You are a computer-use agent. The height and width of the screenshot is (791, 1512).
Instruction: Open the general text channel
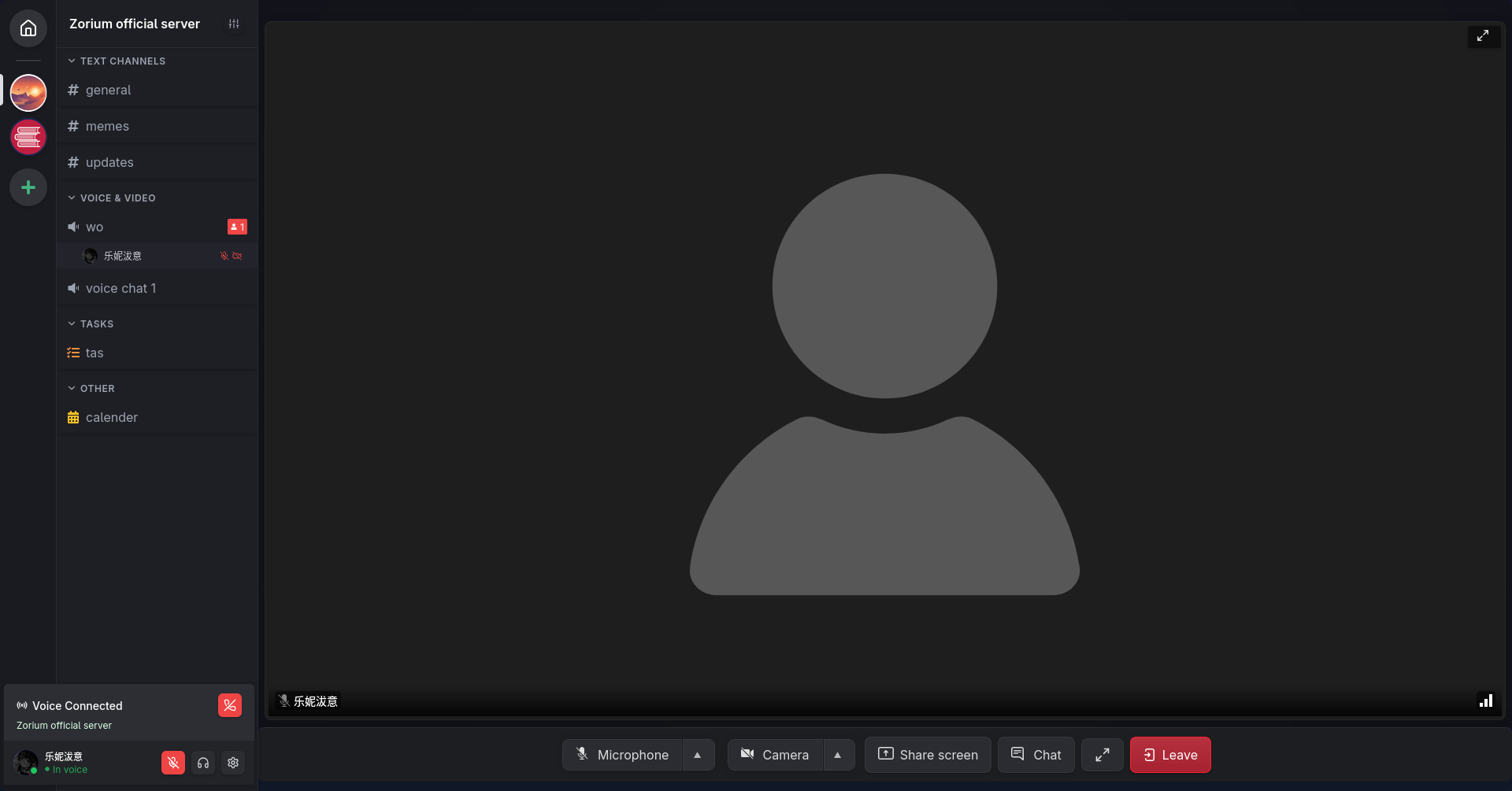109,91
